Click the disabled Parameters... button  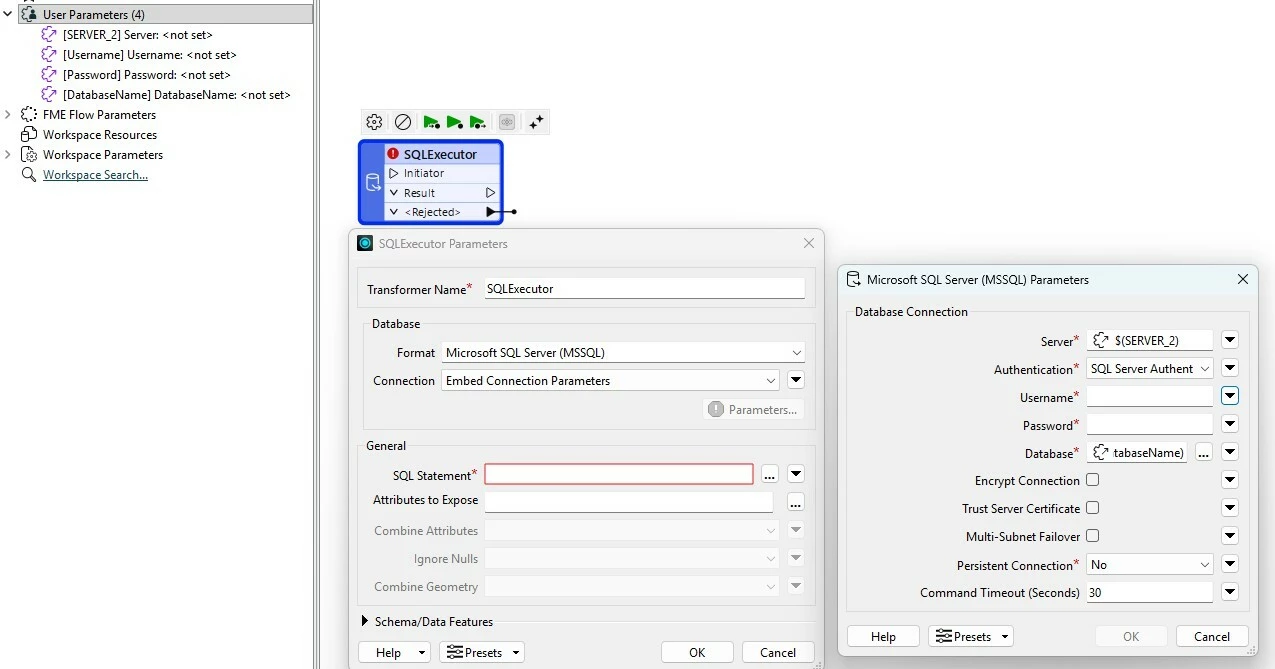point(754,409)
